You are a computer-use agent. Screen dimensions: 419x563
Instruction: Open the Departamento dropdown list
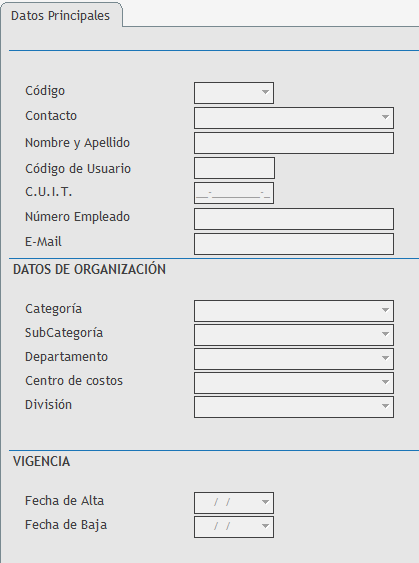coord(385,358)
